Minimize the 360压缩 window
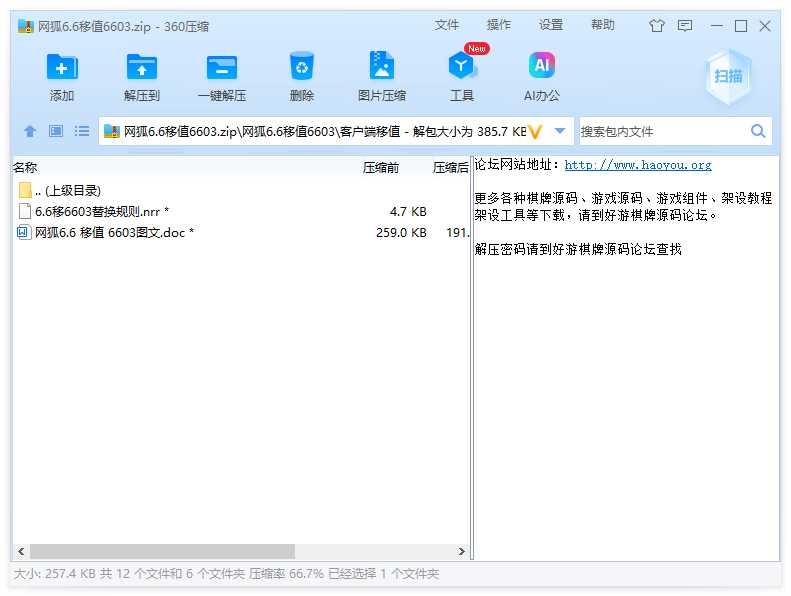Viewport: 791px width, 596px height. click(x=716, y=26)
